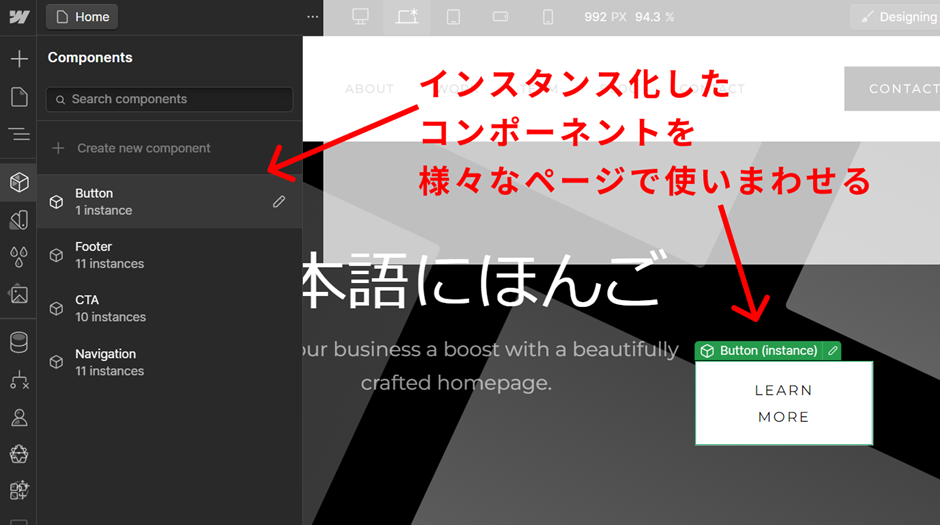
Task: Open the Users account icon
Action: point(19,418)
